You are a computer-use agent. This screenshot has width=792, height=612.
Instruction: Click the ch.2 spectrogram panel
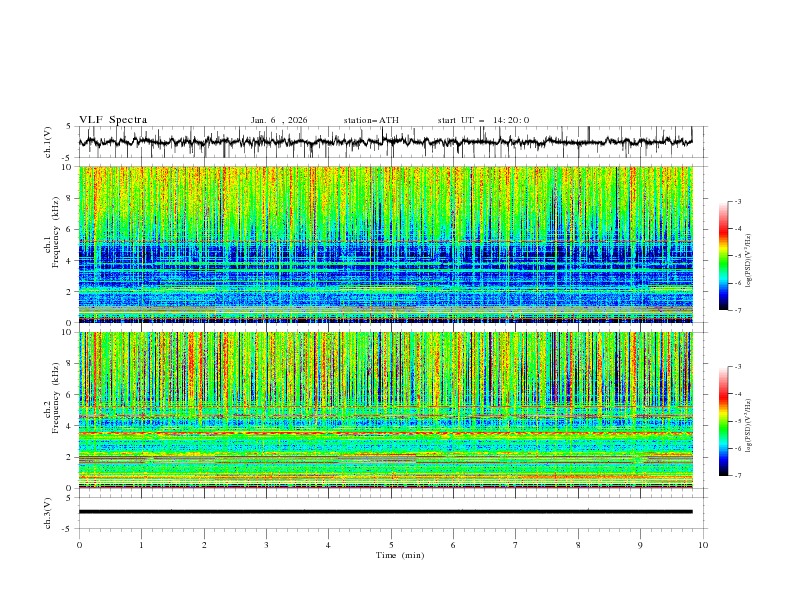pos(385,410)
